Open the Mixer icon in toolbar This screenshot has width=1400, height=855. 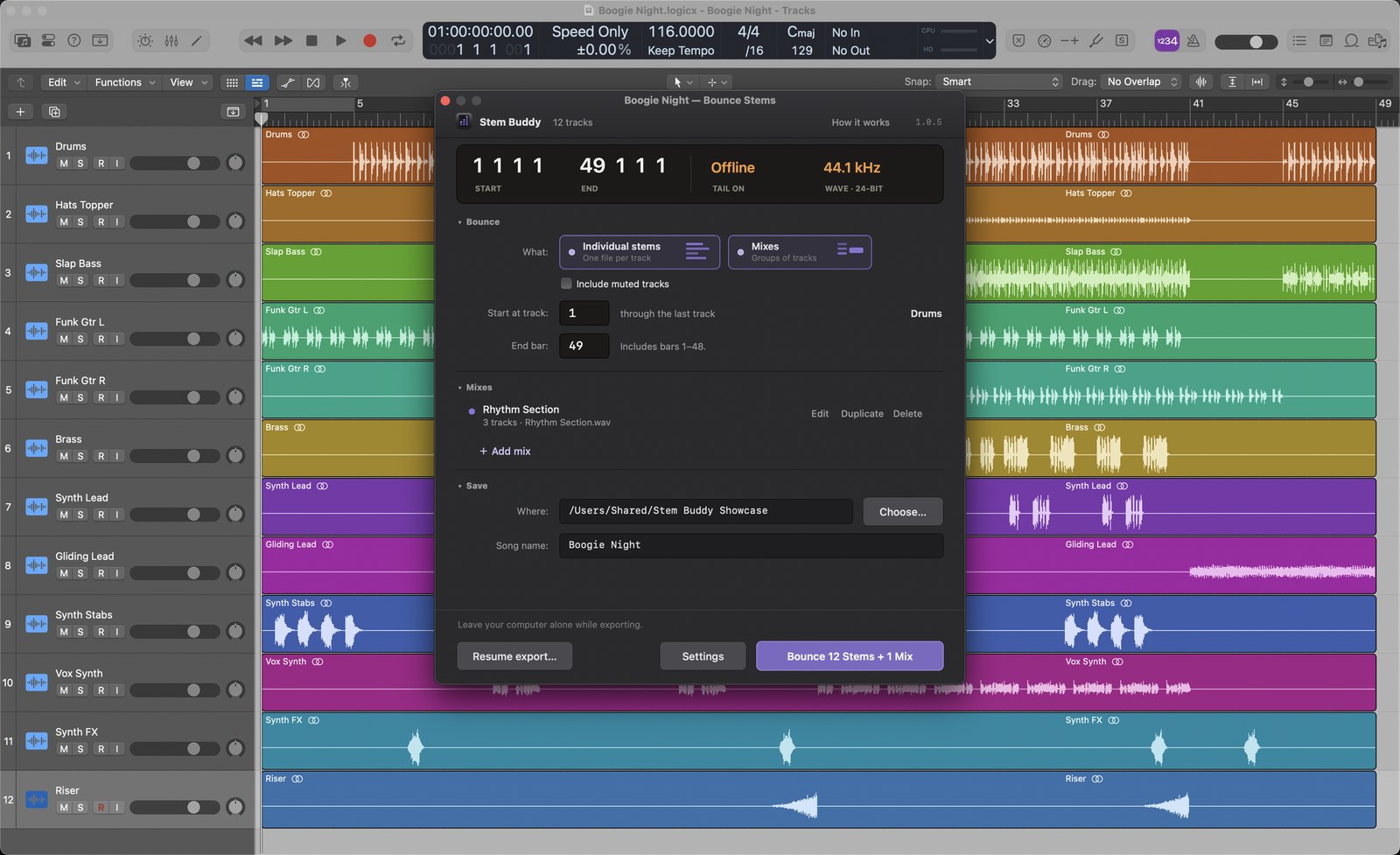[171, 40]
